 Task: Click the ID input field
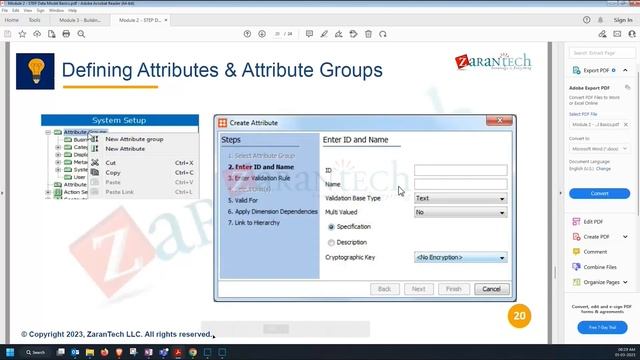pyautogui.click(x=461, y=170)
